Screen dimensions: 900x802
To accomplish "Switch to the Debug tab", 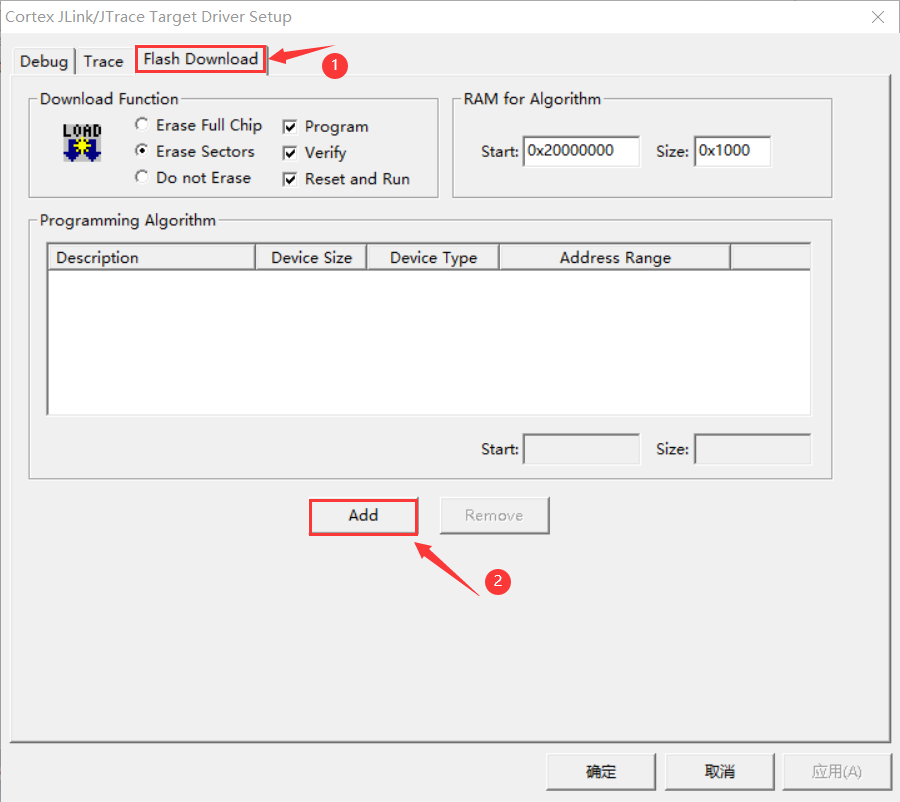I will (x=43, y=61).
